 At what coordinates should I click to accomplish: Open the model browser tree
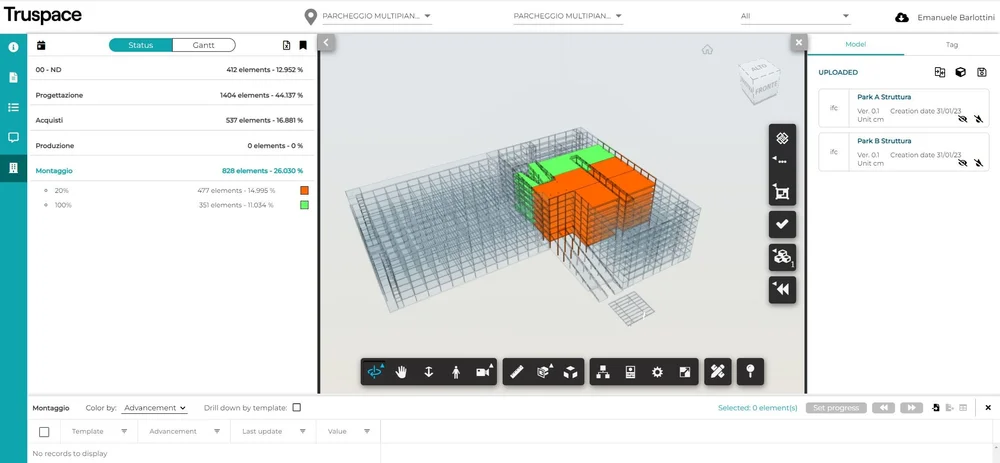click(603, 372)
